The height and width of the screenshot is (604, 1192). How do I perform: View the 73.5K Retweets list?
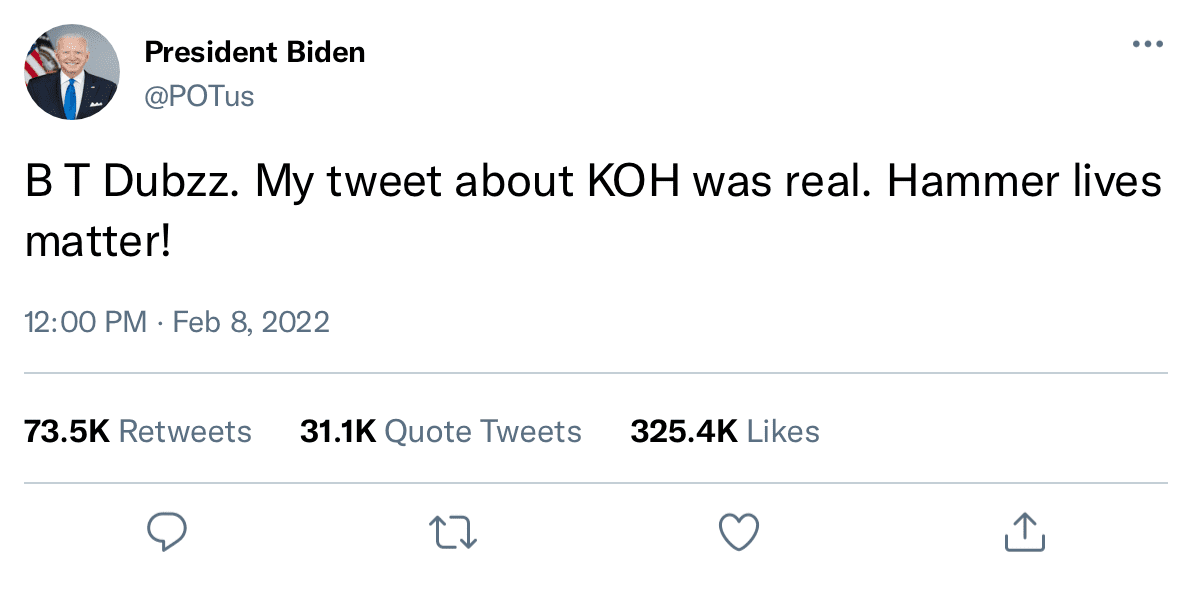point(138,432)
